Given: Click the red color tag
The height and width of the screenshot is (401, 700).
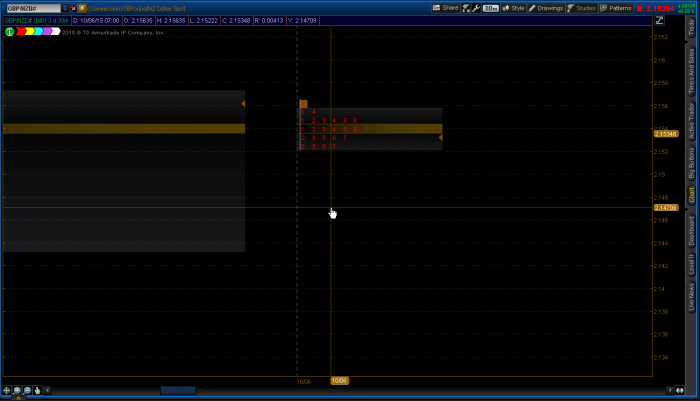Looking at the screenshot, I should coord(18,31).
